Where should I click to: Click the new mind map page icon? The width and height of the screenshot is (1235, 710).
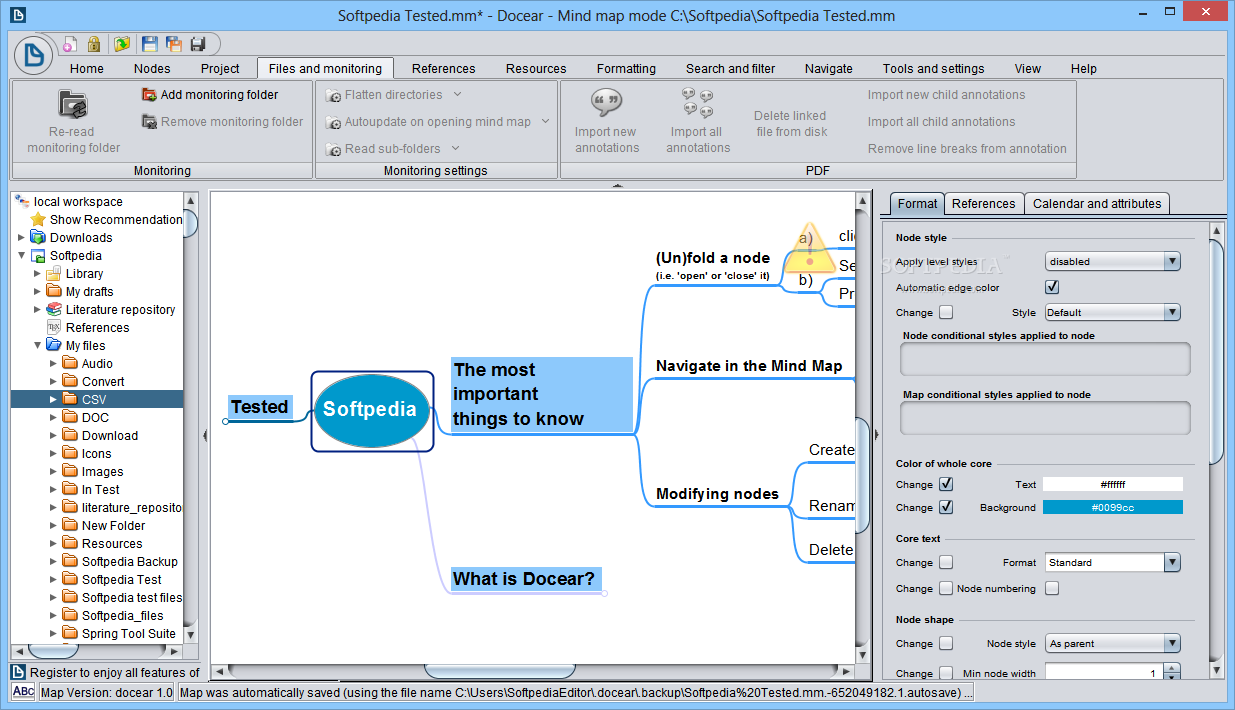point(70,44)
